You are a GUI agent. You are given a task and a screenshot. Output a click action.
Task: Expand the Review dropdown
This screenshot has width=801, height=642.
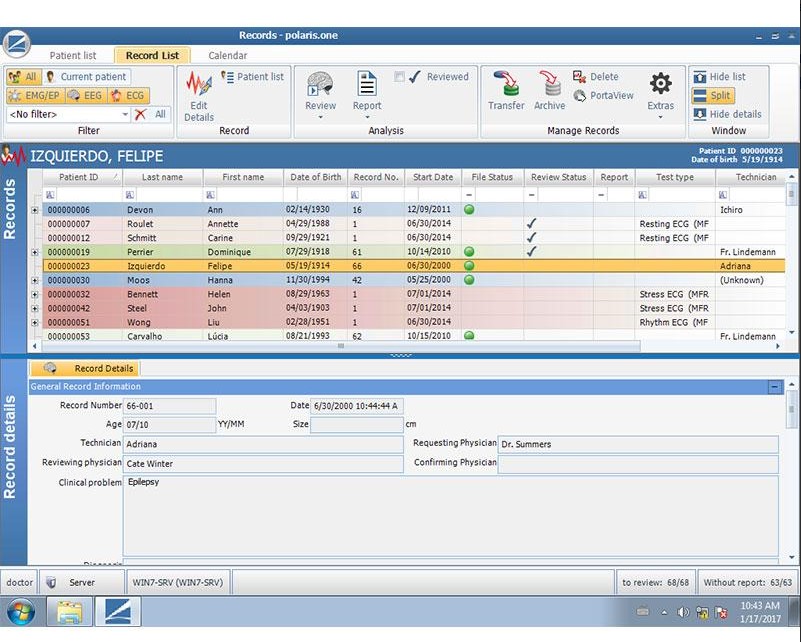pos(320,117)
